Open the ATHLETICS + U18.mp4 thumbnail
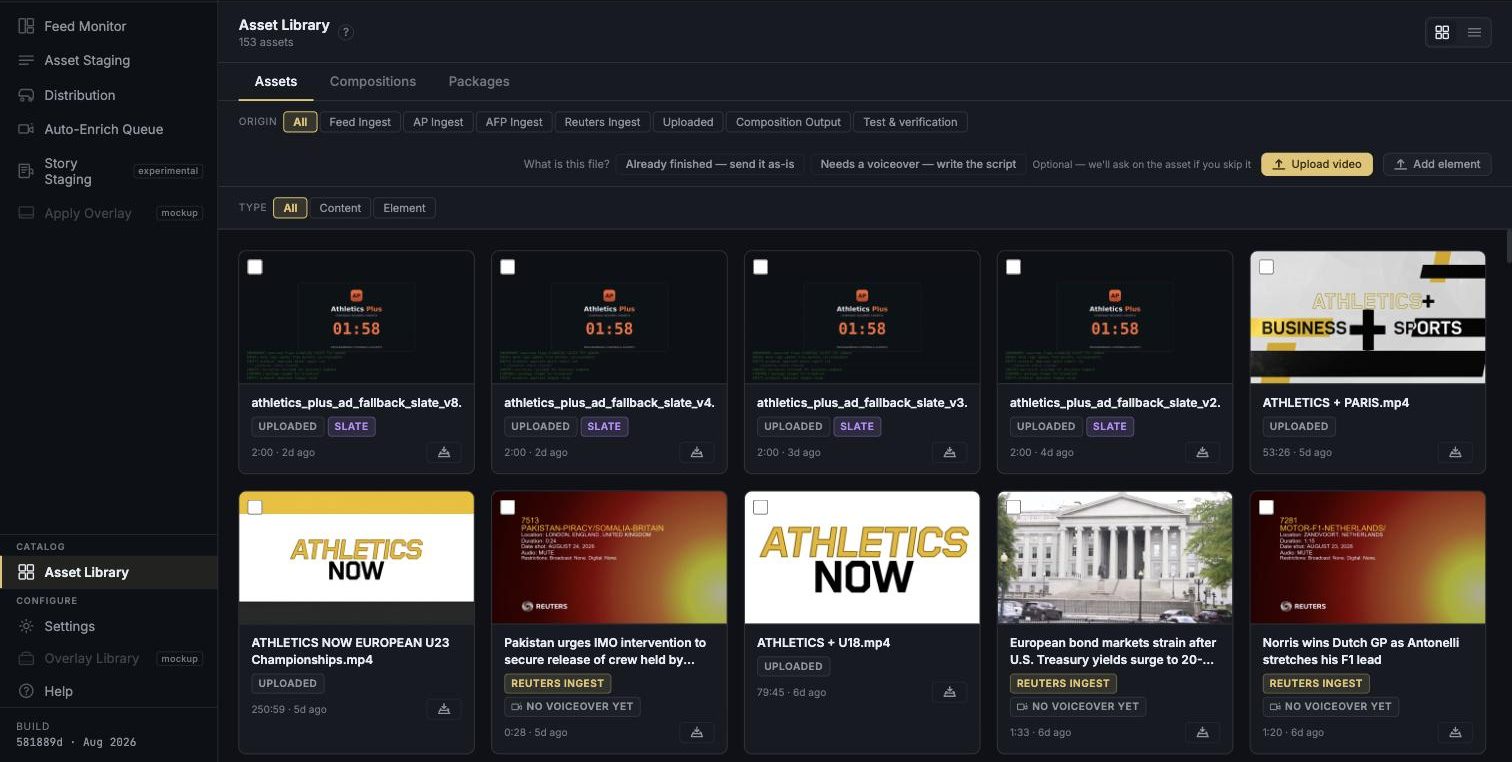 [x=862, y=557]
